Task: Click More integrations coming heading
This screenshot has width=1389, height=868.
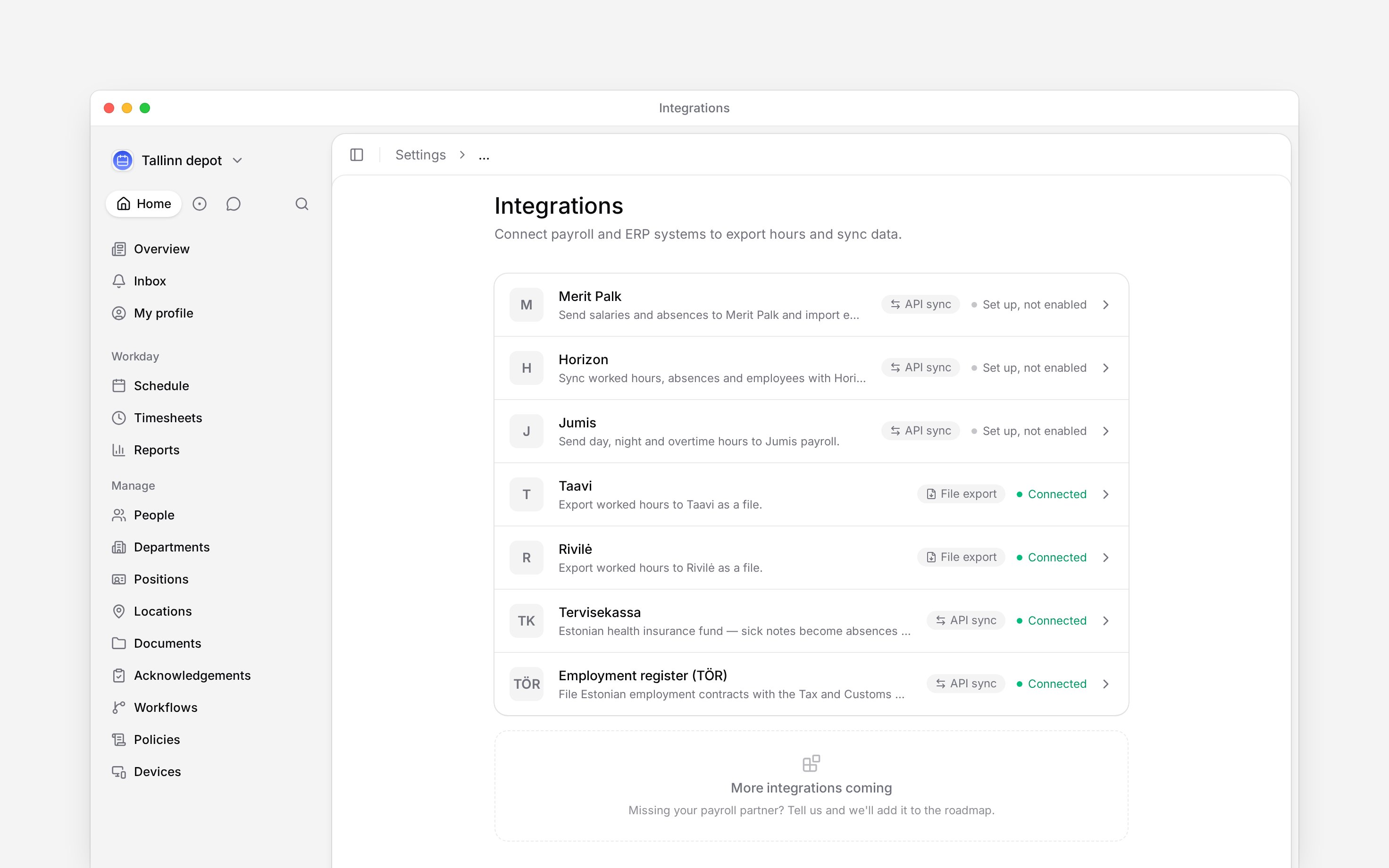Action: [811, 788]
